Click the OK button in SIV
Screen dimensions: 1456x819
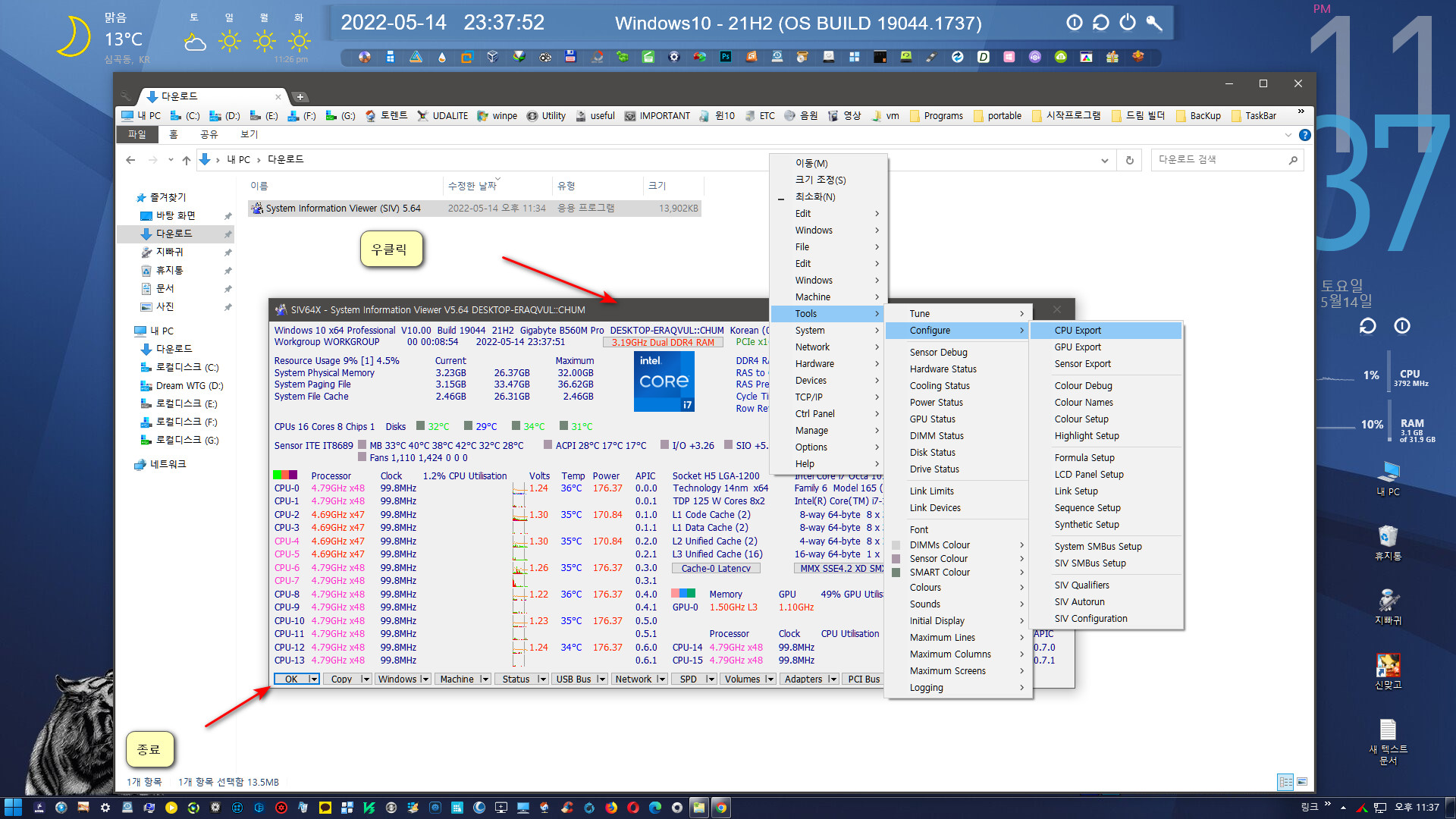click(x=291, y=679)
